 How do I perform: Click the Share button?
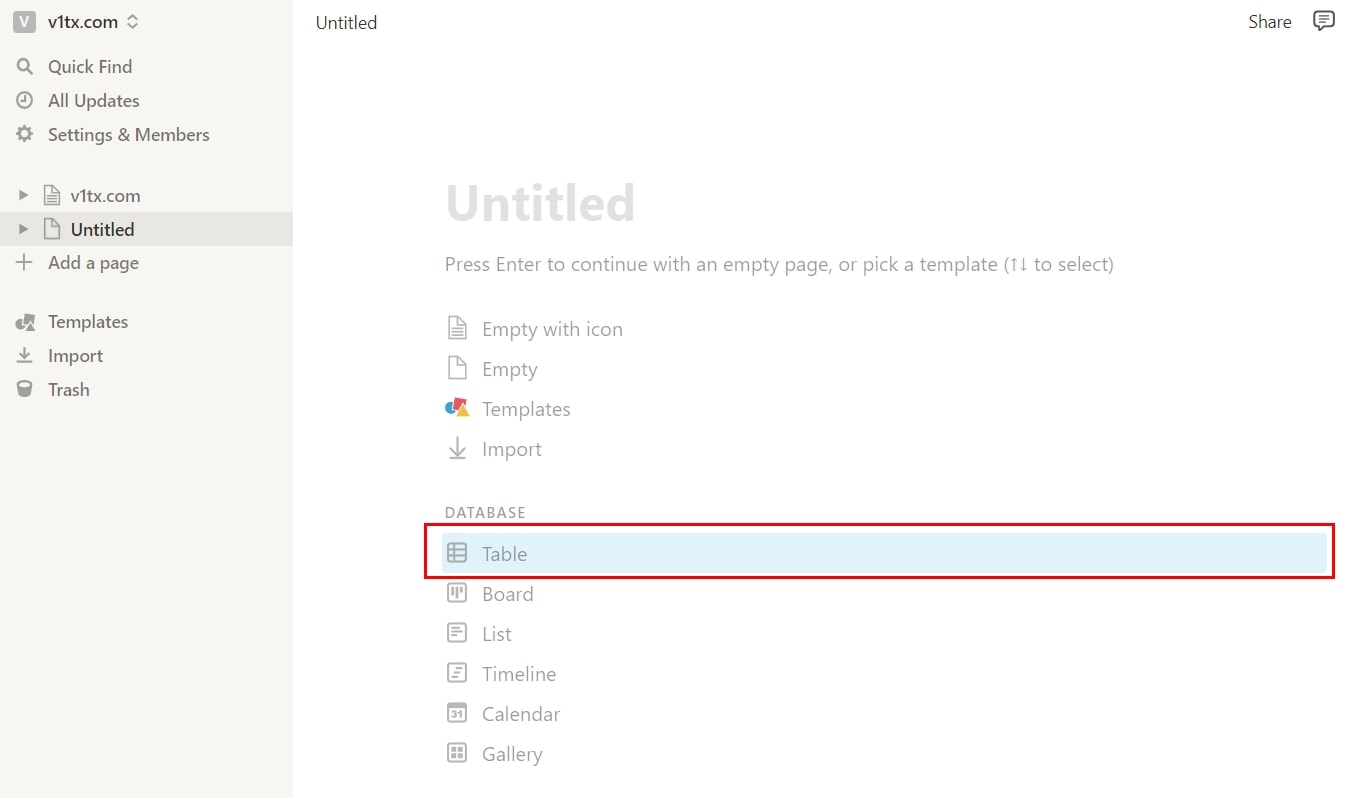[1269, 22]
